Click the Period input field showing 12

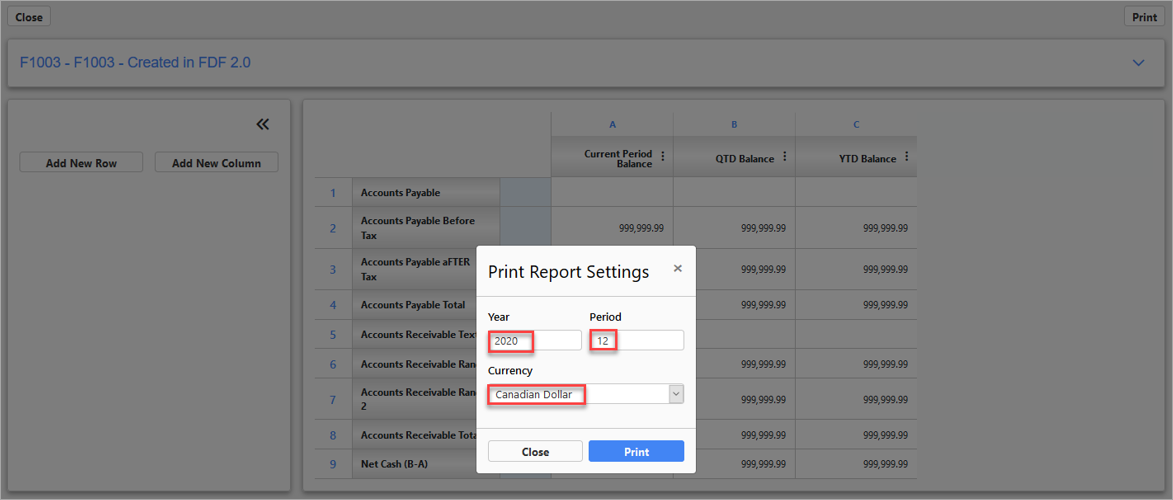pos(636,341)
